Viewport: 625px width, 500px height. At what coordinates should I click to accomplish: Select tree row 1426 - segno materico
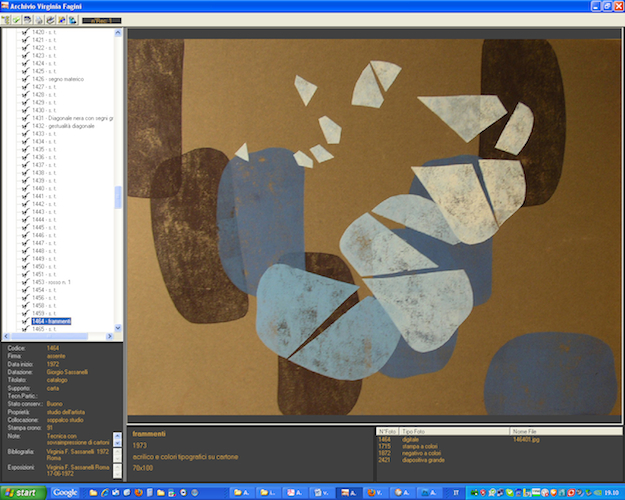(58, 79)
